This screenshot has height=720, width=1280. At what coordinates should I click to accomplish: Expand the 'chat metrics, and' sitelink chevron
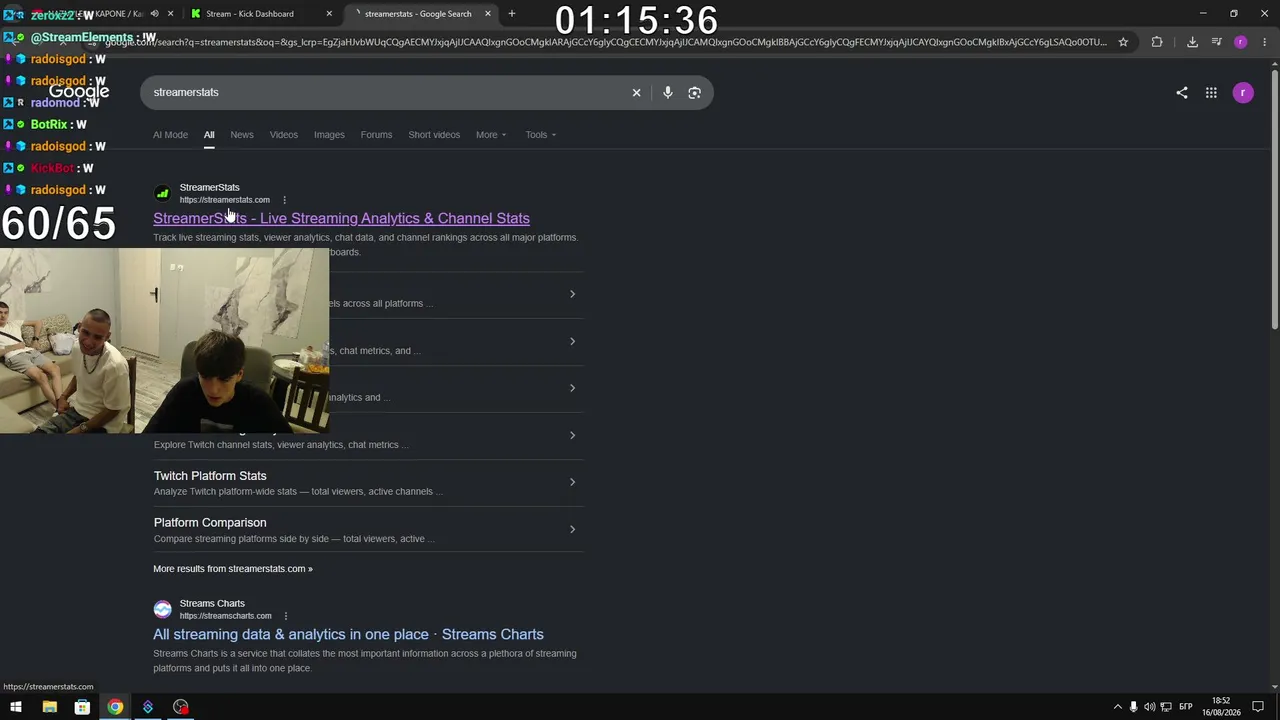point(572,341)
